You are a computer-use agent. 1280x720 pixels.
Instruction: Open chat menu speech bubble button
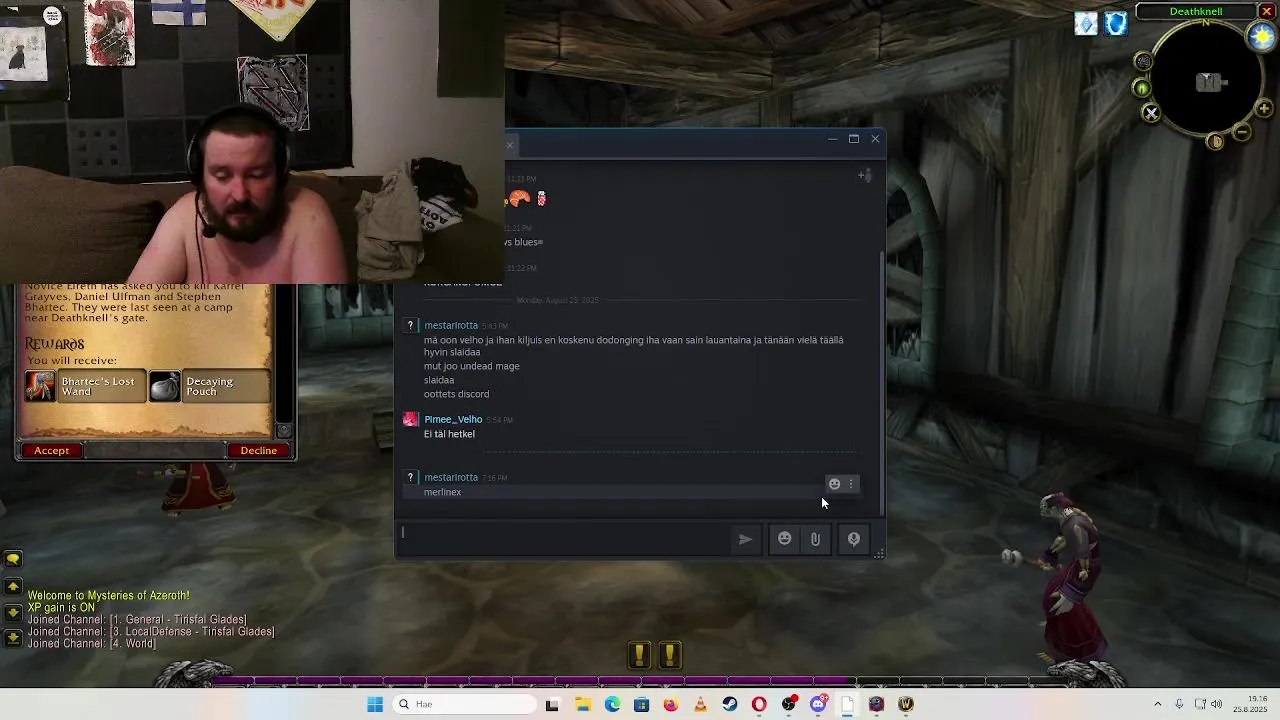[x=13, y=559]
